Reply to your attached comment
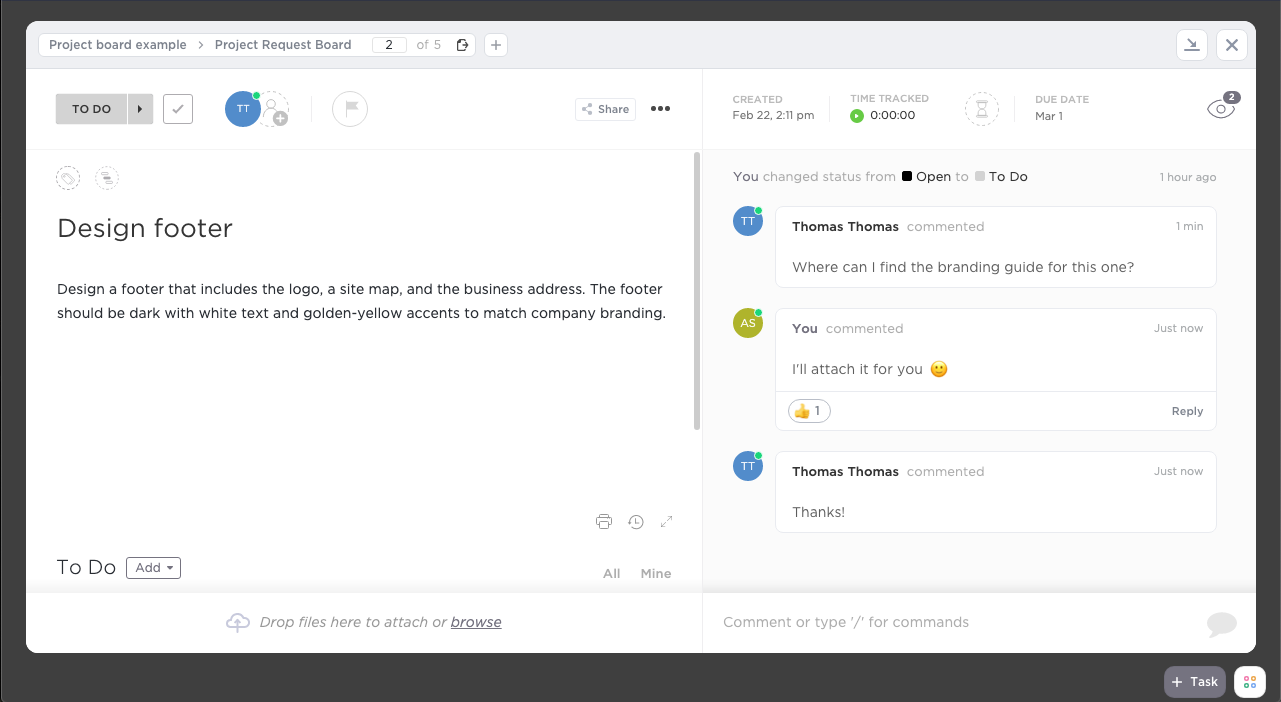Viewport: 1281px width, 702px height. tap(1187, 410)
